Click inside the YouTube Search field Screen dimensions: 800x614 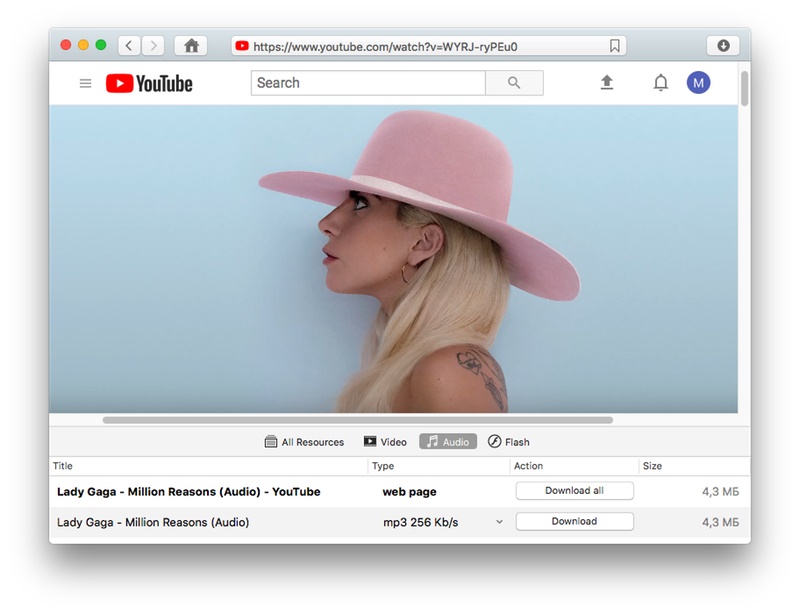pos(368,83)
